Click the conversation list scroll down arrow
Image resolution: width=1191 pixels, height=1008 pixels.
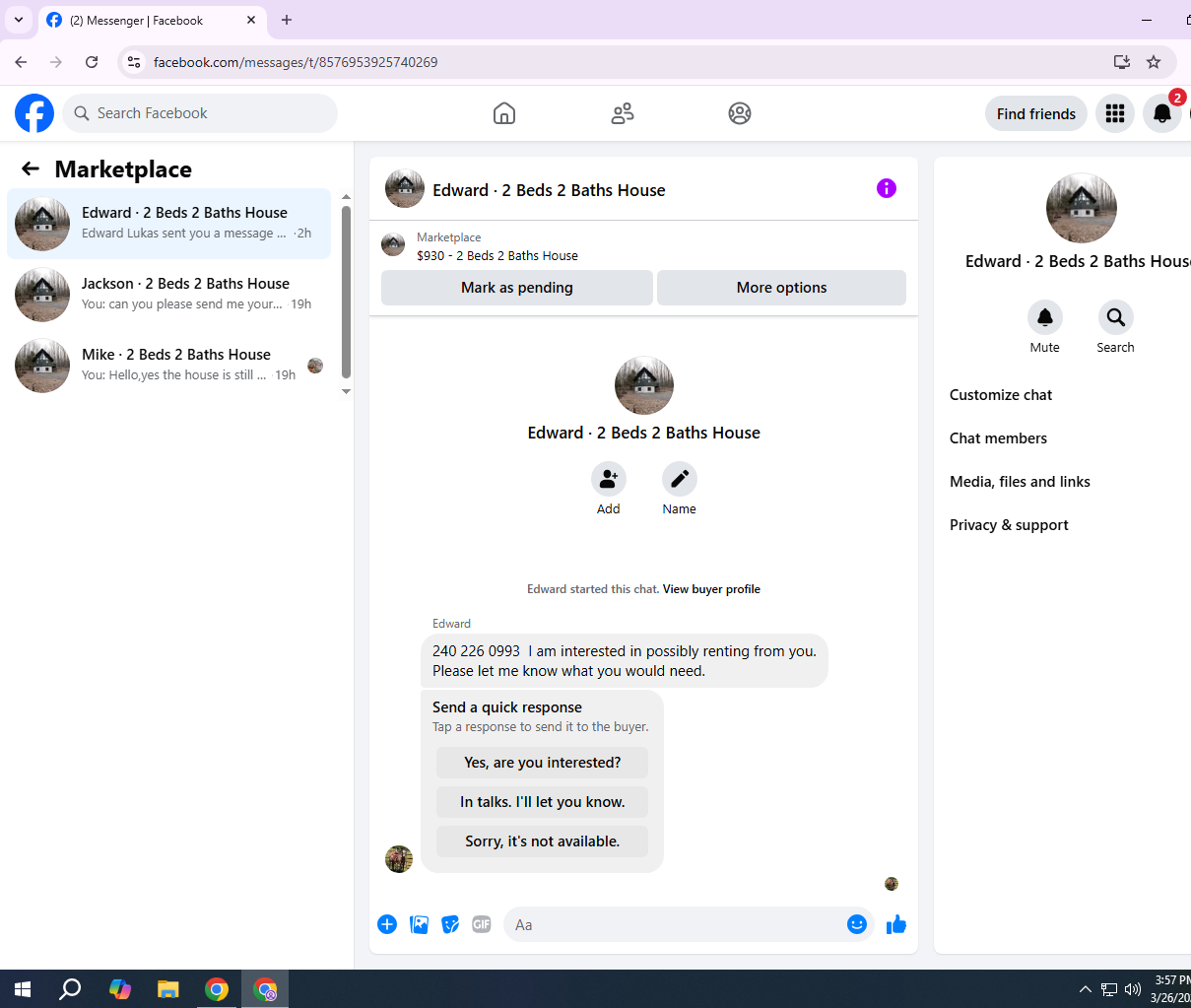pyautogui.click(x=346, y=391)
